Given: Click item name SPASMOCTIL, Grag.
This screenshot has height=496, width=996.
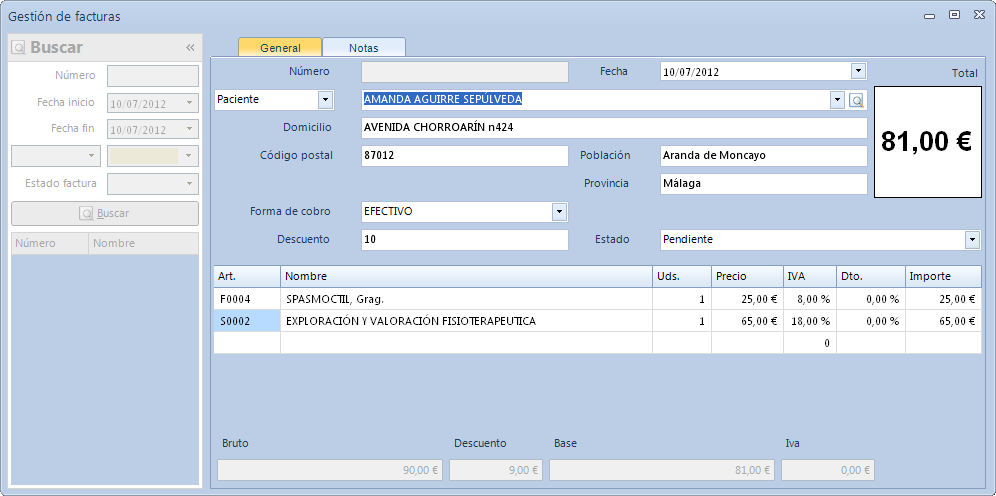Looking at the screenshot, I should 335,299.
